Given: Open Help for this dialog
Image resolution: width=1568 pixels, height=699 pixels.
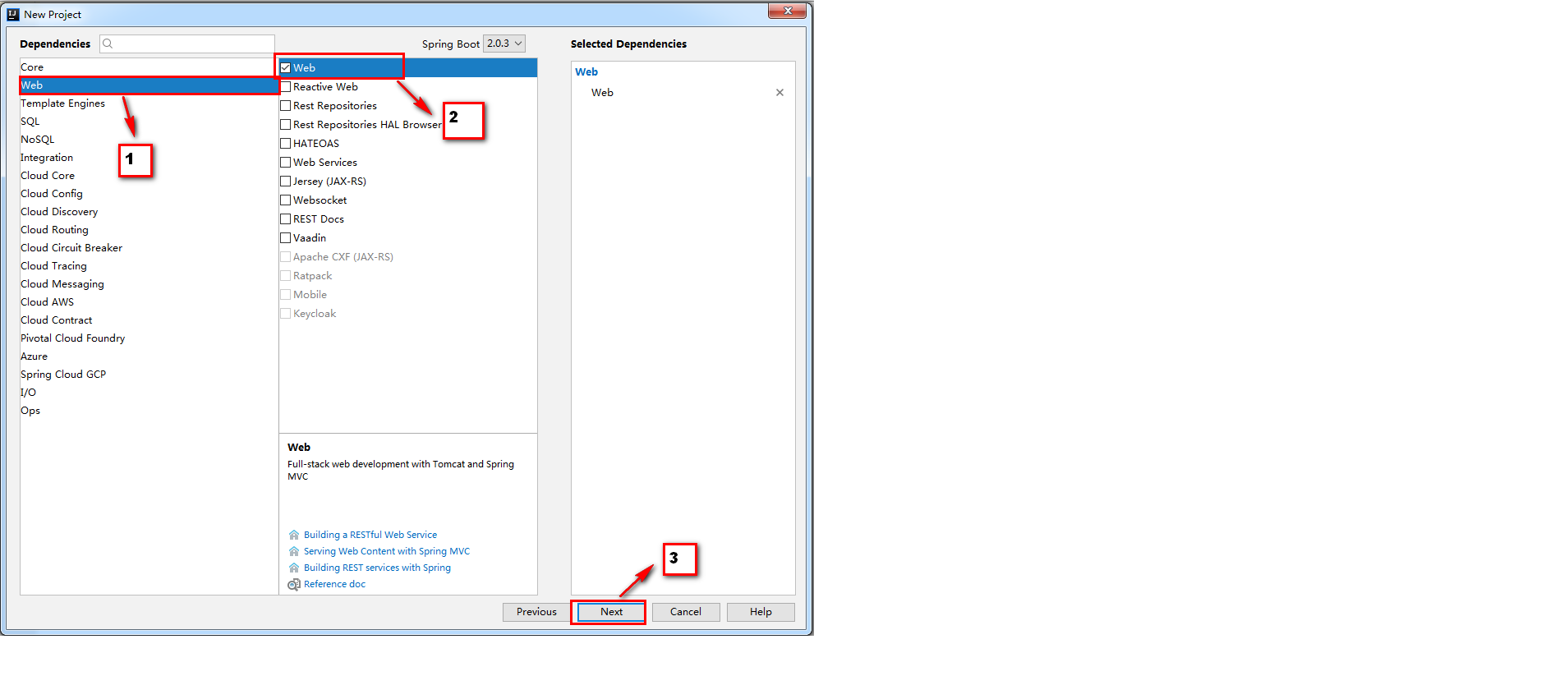Looking at the screenshot, I should pyautogui.click(x=761, y=612).
